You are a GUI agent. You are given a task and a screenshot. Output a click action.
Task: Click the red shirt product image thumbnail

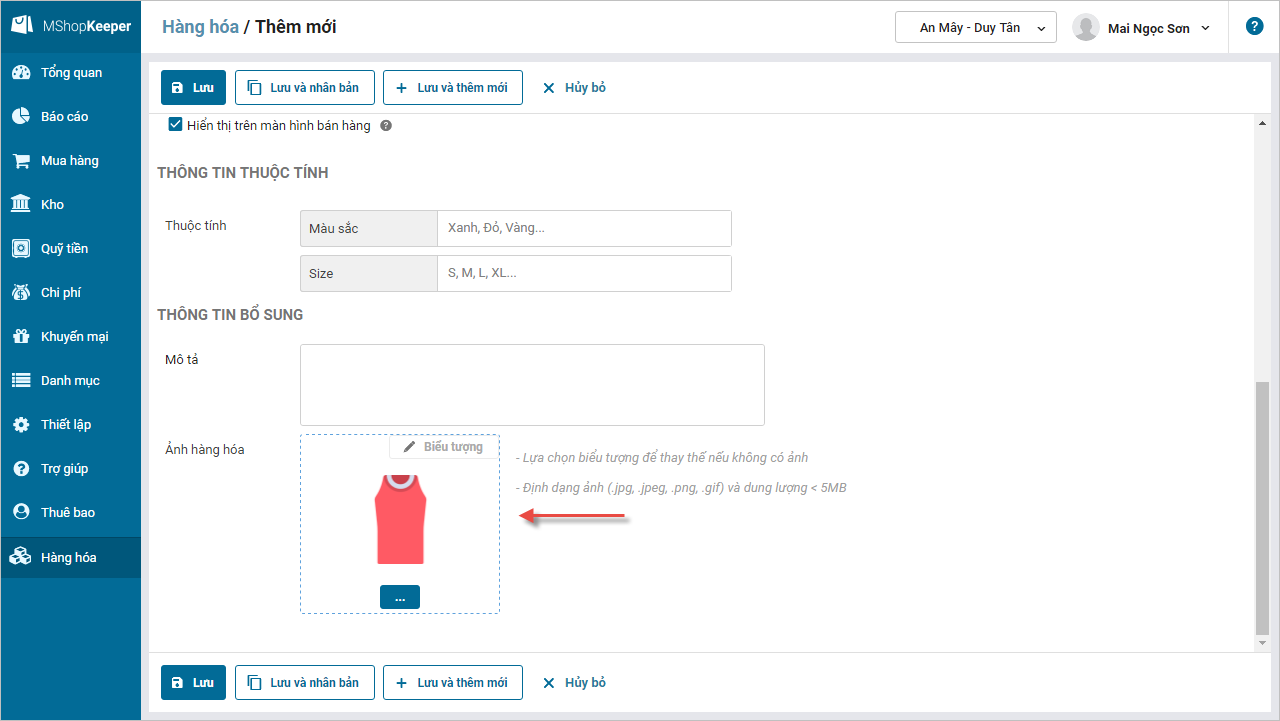400,520
